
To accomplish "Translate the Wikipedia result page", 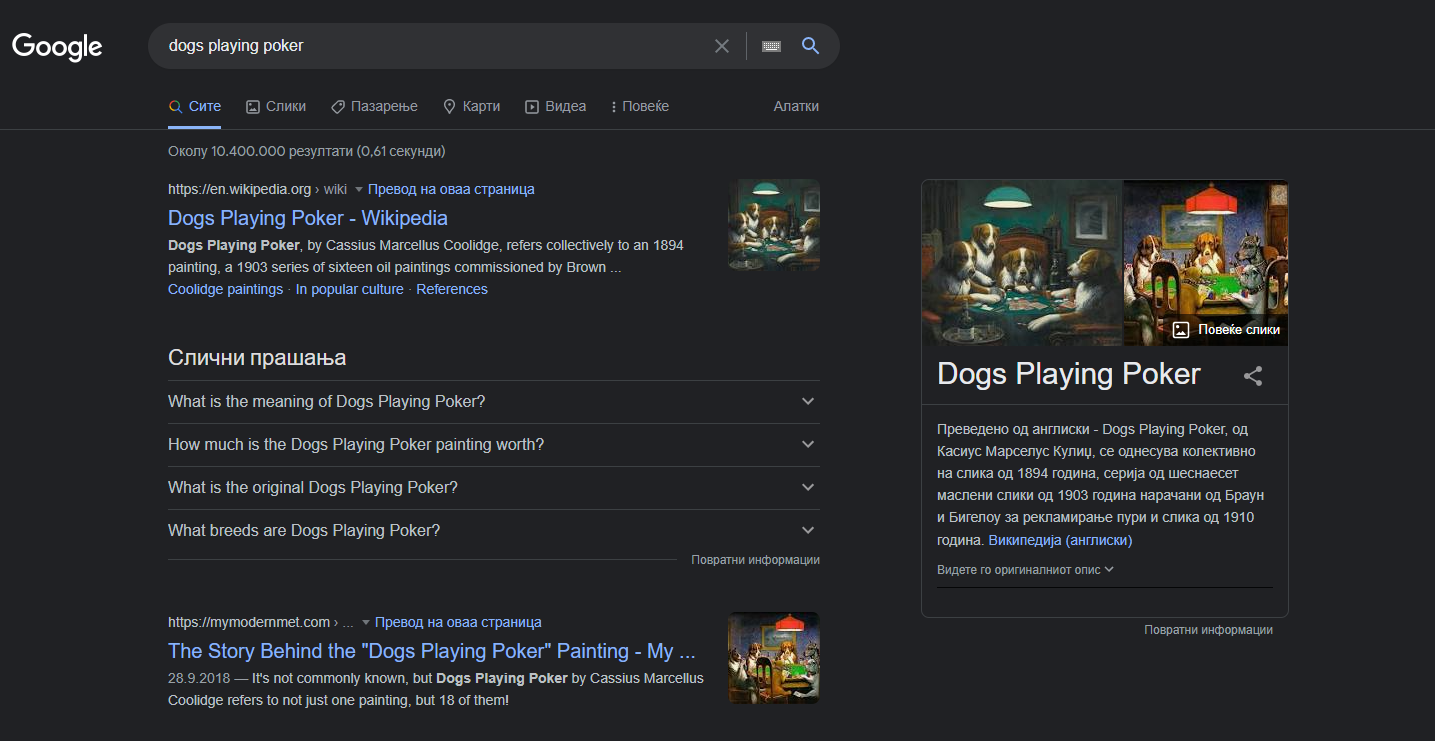I will coord(451,189).
